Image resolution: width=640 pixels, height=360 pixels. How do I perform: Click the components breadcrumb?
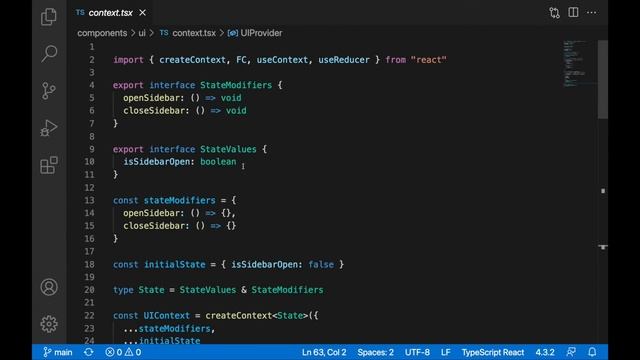(102, 33)
